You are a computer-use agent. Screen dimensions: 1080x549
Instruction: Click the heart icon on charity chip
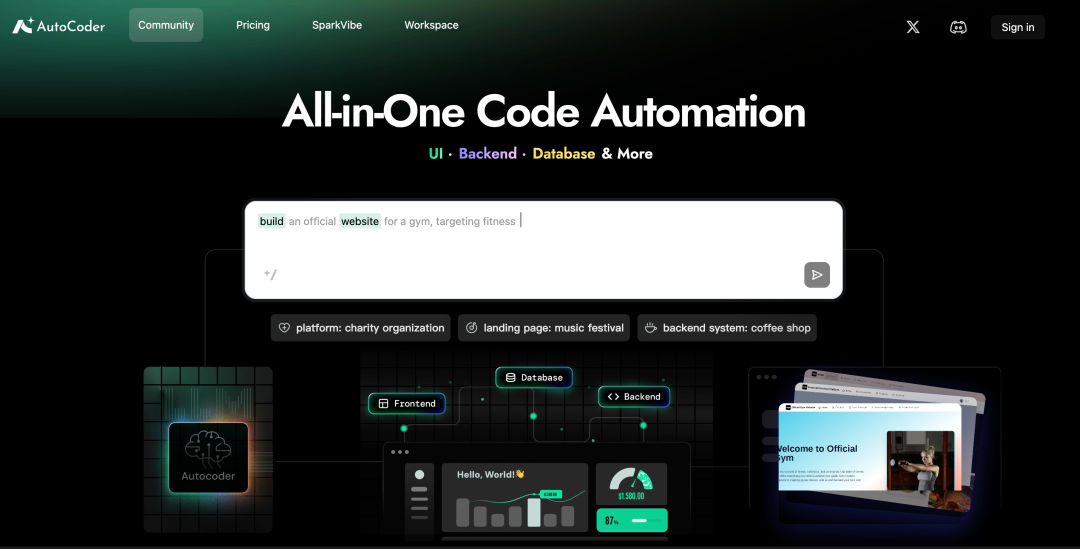284,328
